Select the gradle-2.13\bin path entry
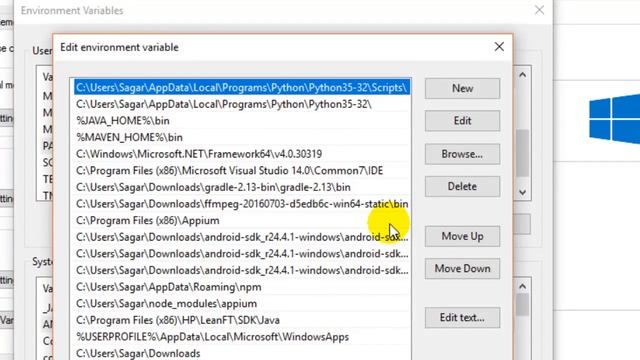Image resolution: width=640 pixels, height=360 pixels. (242, 187)
